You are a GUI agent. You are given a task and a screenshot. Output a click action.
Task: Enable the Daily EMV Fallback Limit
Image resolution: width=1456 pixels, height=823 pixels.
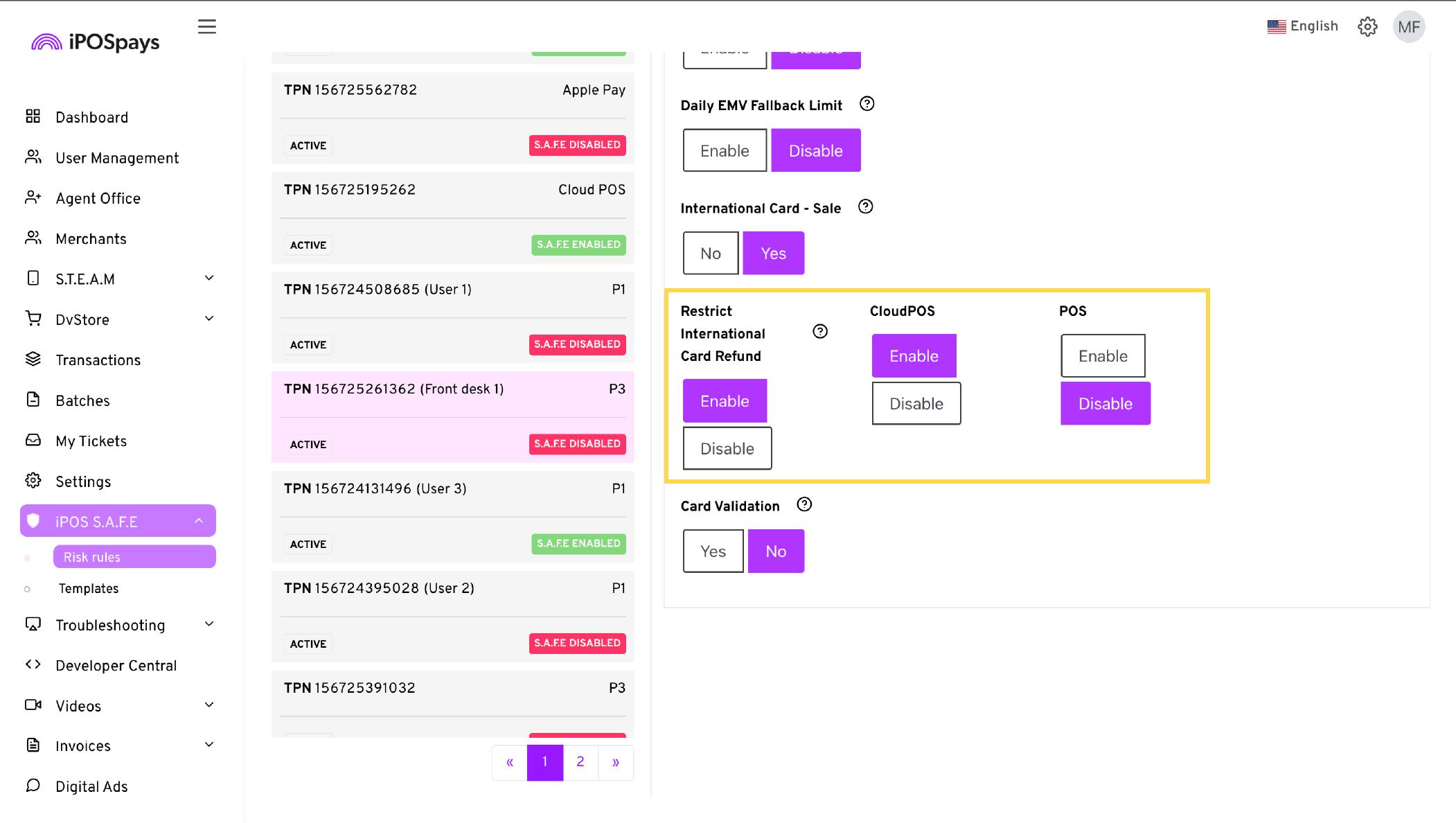click(x=725, y=150)
